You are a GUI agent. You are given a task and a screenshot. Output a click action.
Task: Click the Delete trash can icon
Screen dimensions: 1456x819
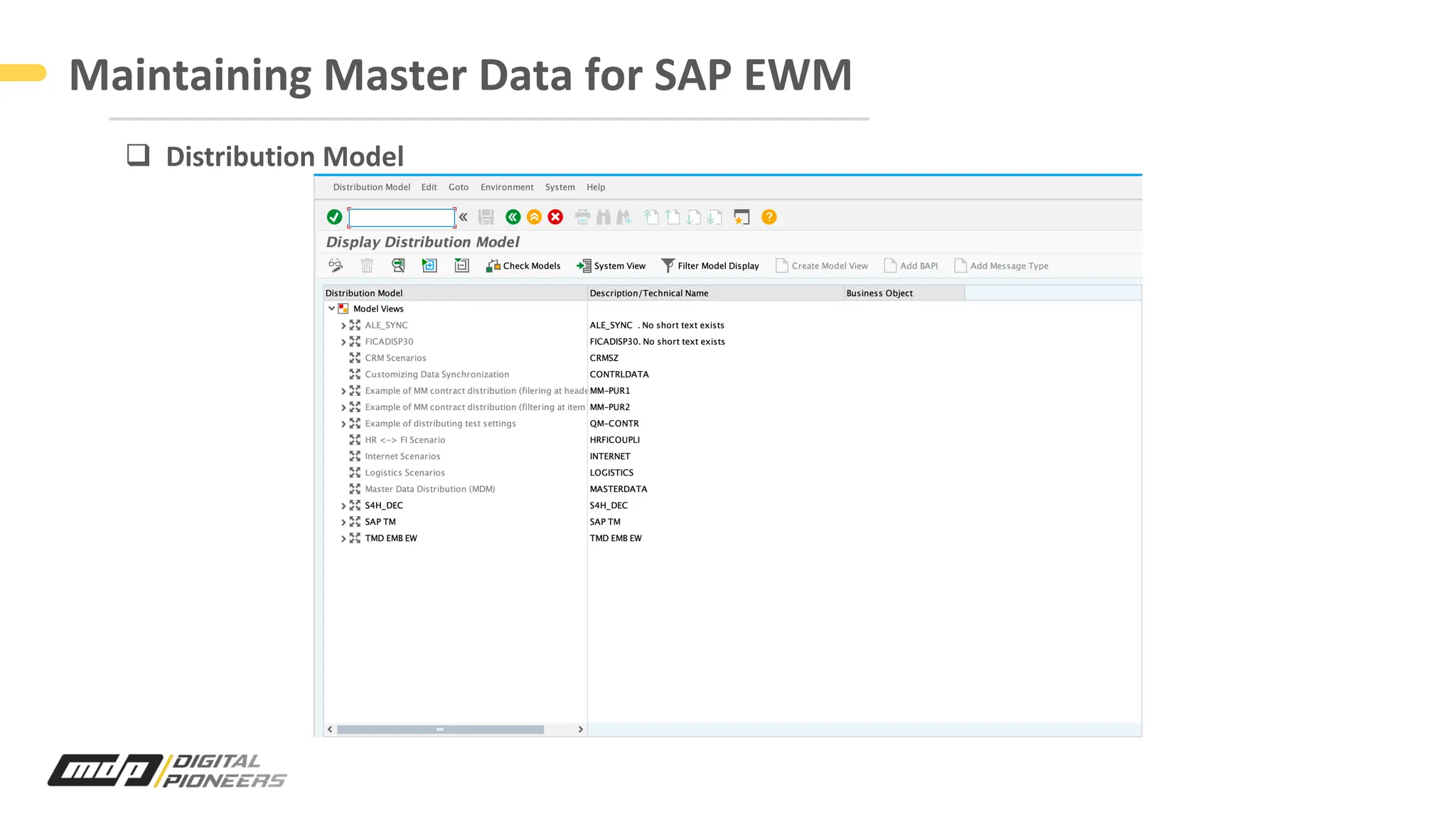[x=367, y=266]
